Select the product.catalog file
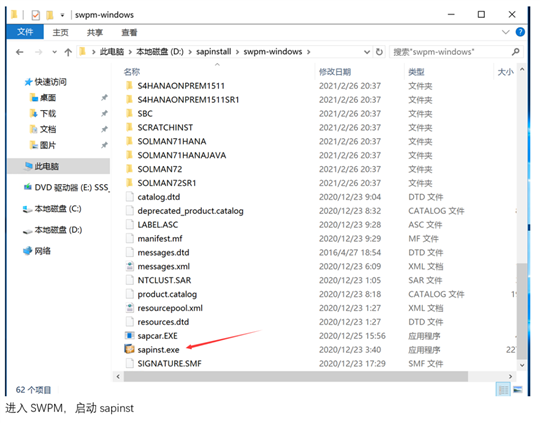540x423 pixels. point(167,294)
